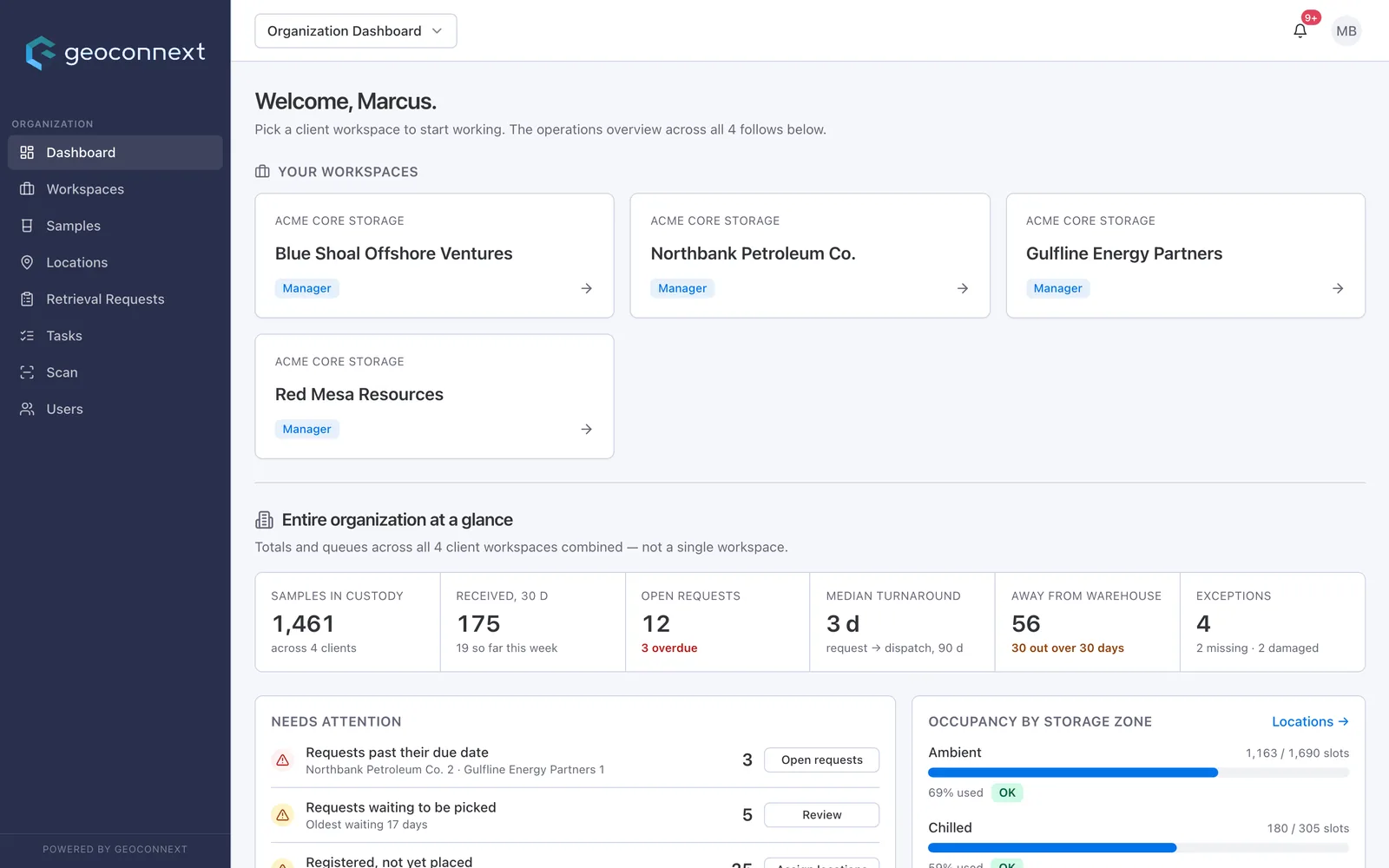Click the Users icon in sidebar
The height and width of the screenshot is (868, 1389).
click(x=27, y=409)
